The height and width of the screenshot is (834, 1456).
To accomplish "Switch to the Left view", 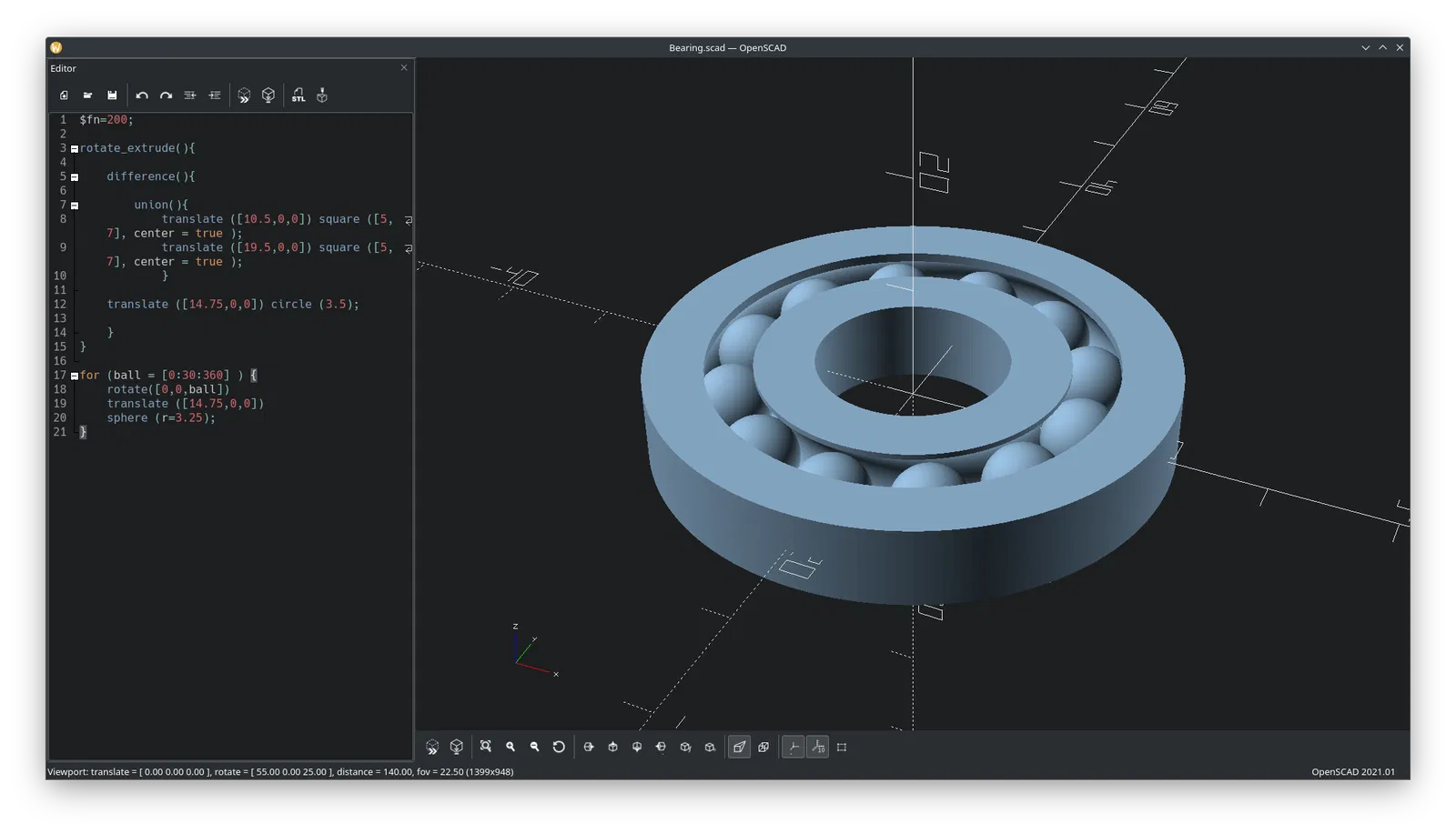I will coord(661,747).
